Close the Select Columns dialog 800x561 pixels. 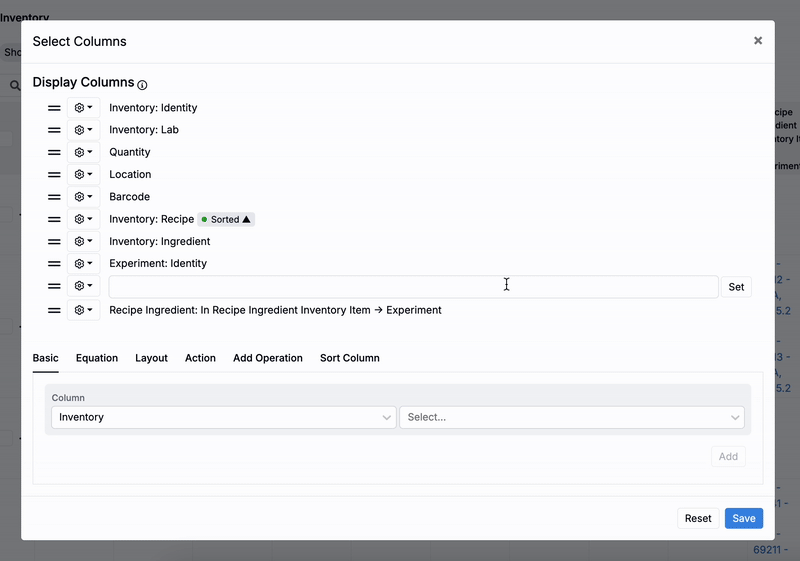(x=757, y=41)
